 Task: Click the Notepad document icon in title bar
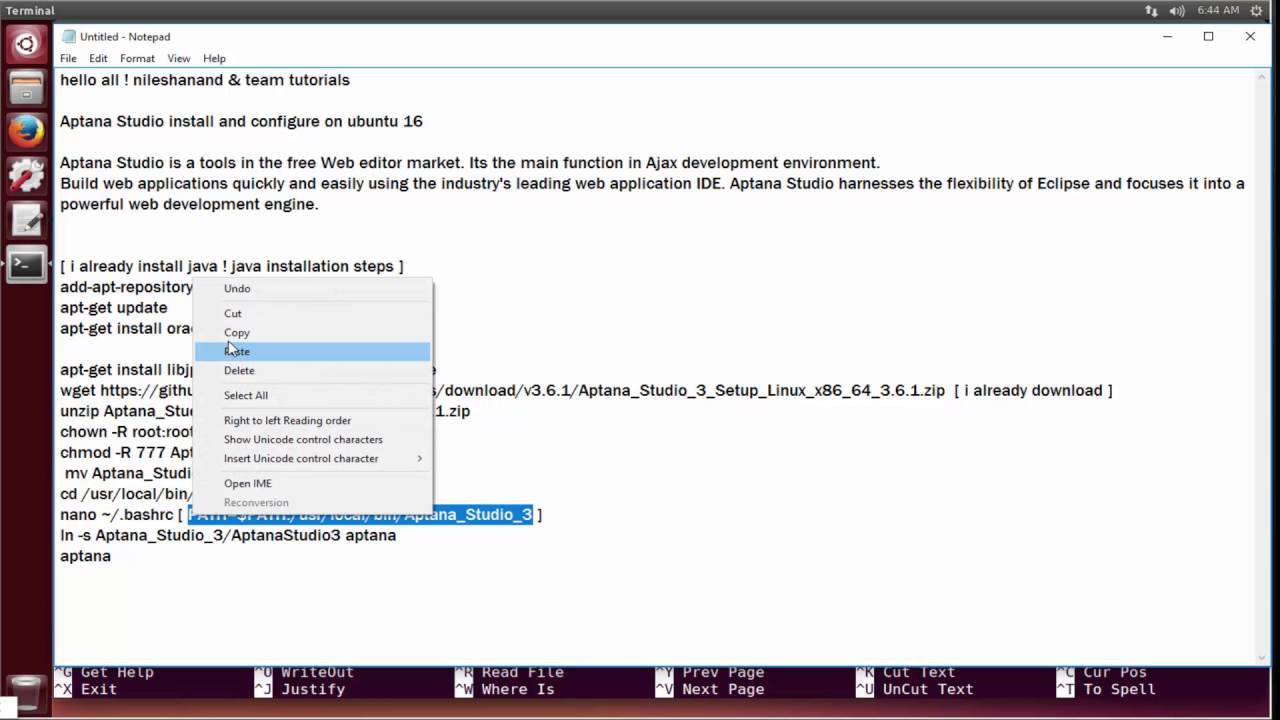click(x=68, y=36)
